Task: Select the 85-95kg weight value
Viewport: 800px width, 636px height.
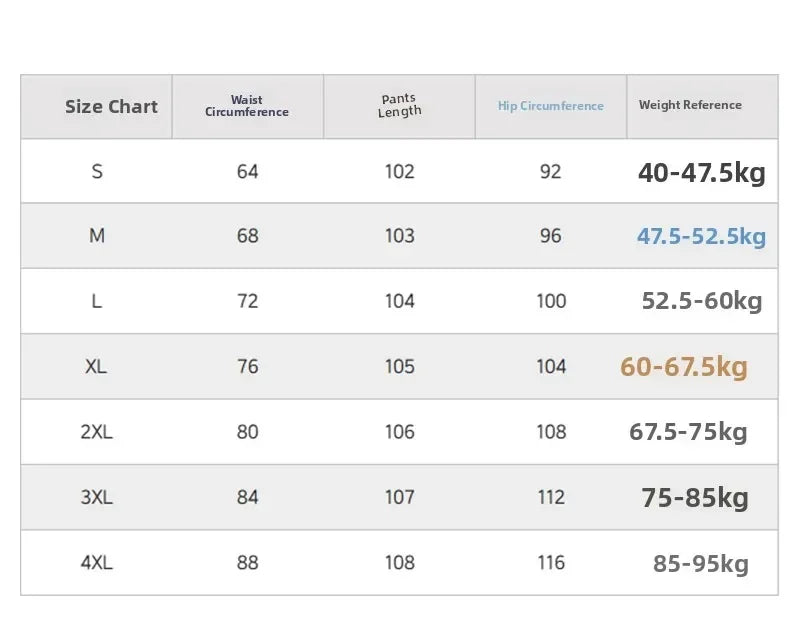Action: pyautogui.click(x=701, y=564)
